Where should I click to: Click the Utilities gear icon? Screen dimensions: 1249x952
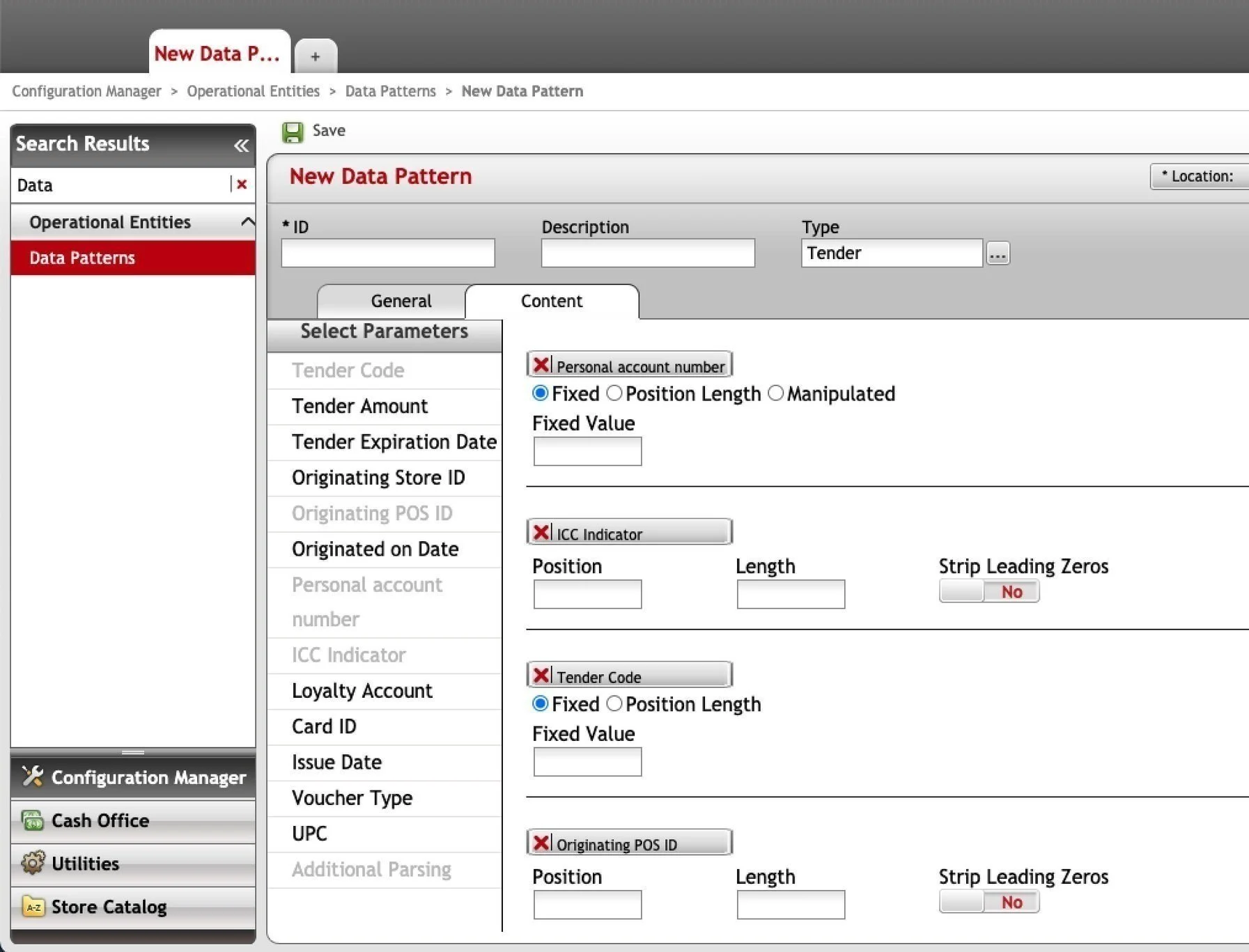pos(32,863)
